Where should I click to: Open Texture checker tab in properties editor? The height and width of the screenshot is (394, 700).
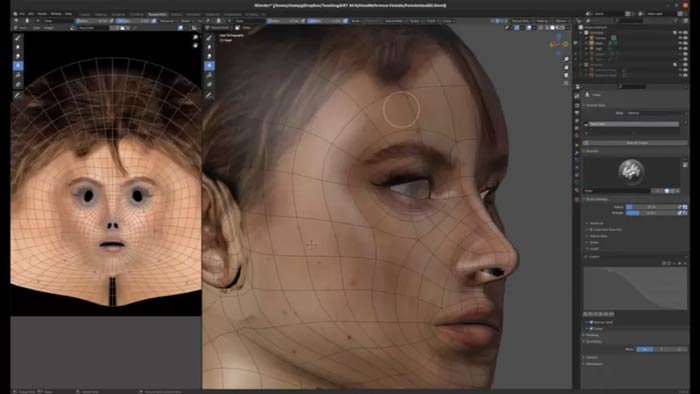tap(577, 199)
